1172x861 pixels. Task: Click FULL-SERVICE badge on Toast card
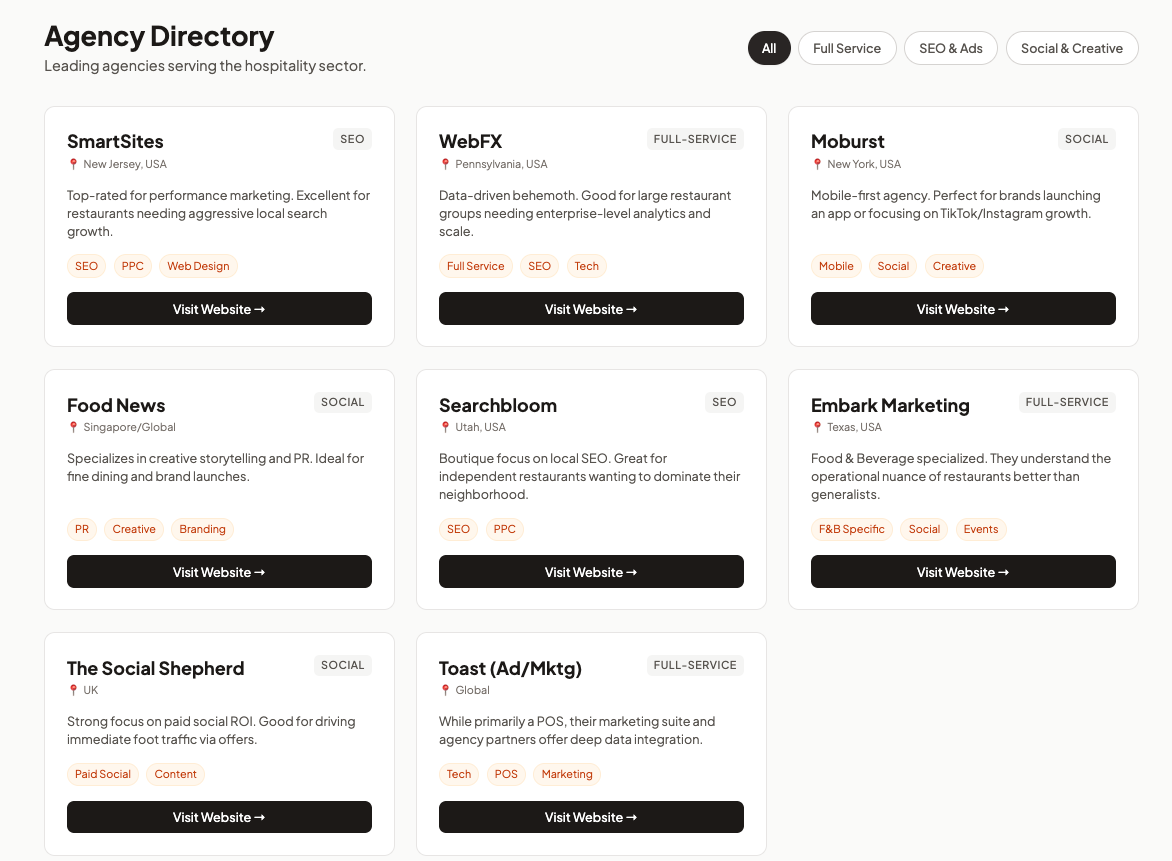point(695,665)
